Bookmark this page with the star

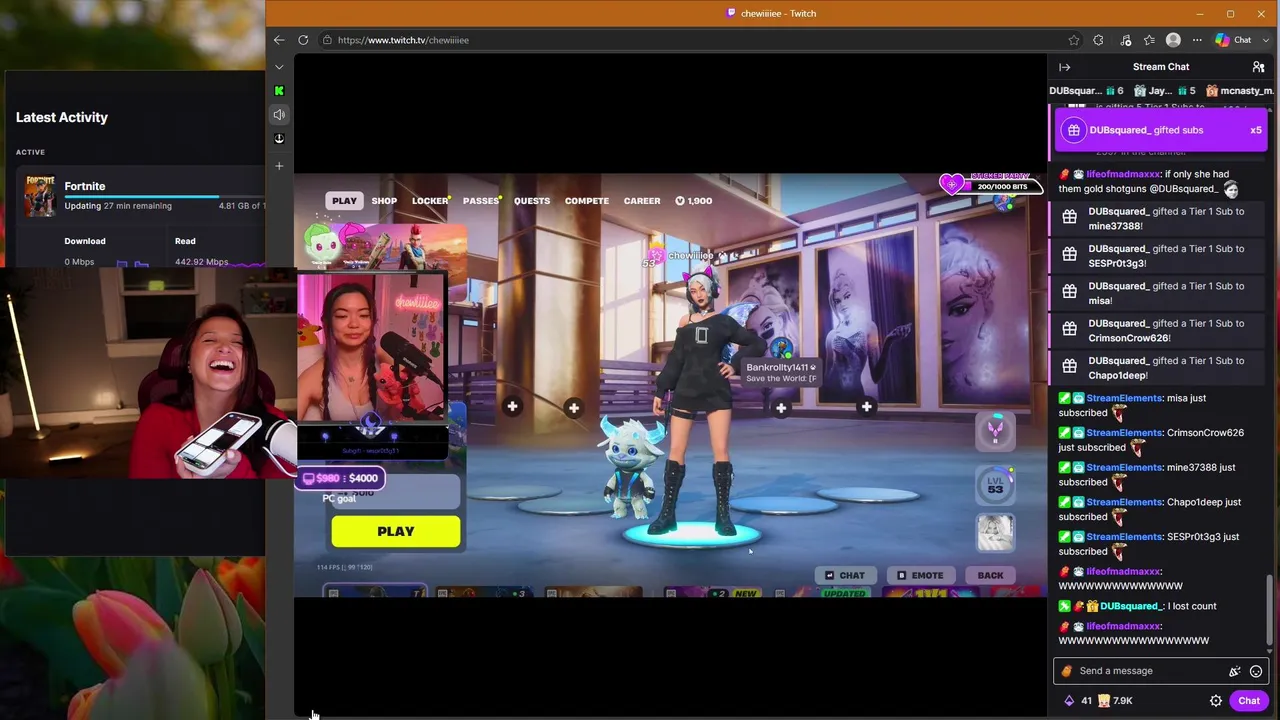(1074, 40)
